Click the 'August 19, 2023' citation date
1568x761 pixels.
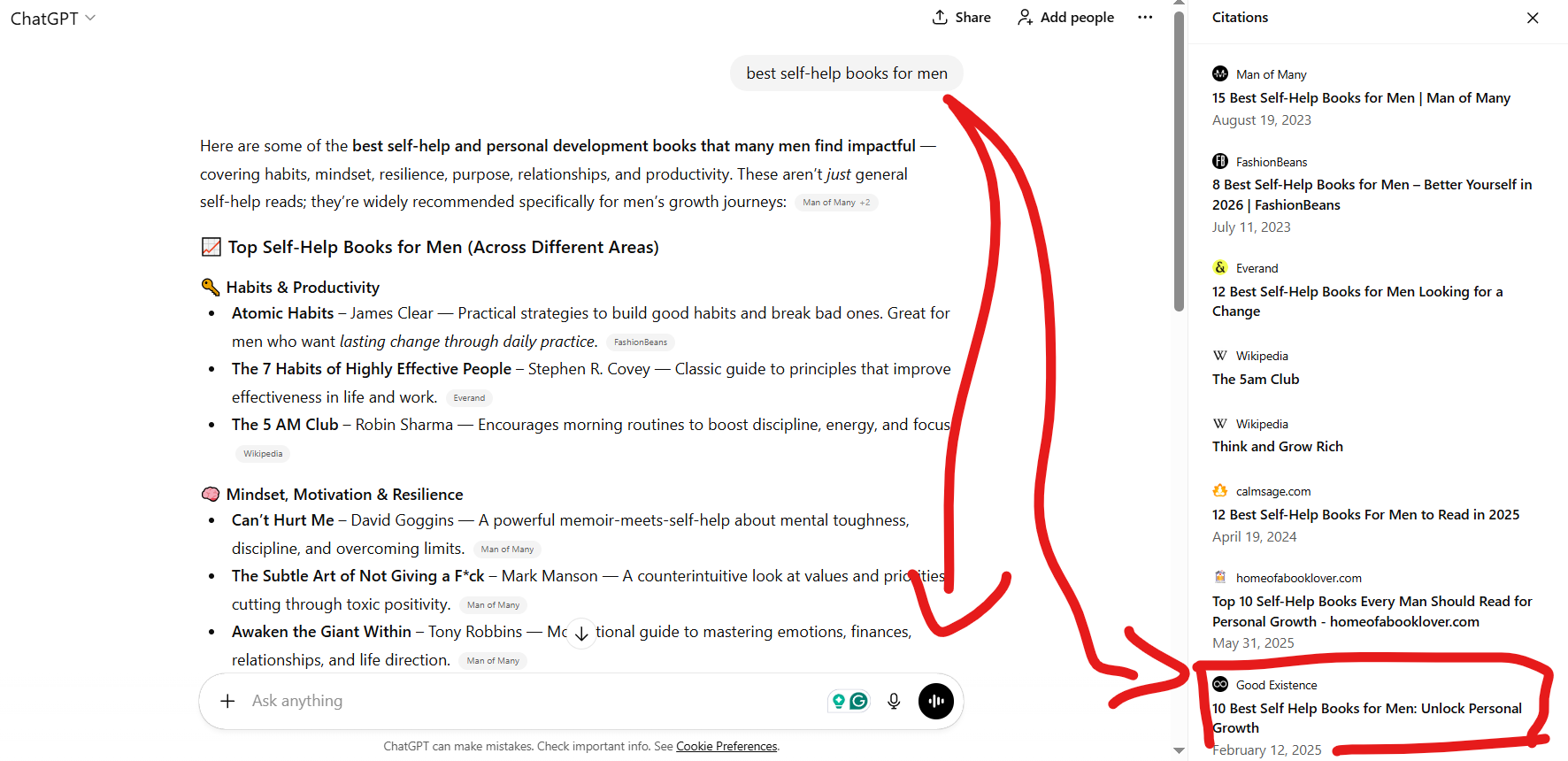tap(1262, 120)
